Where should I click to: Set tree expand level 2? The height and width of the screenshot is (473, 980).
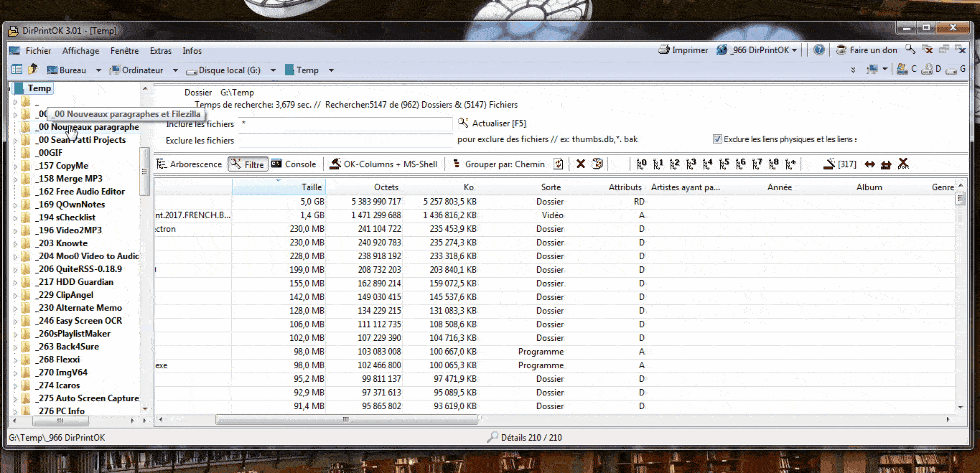click(674, 164)
